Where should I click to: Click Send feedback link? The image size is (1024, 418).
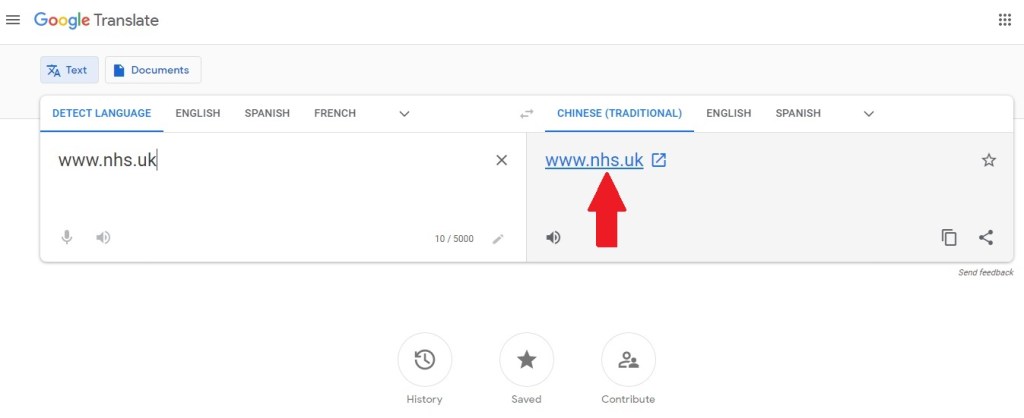(985, 273)
